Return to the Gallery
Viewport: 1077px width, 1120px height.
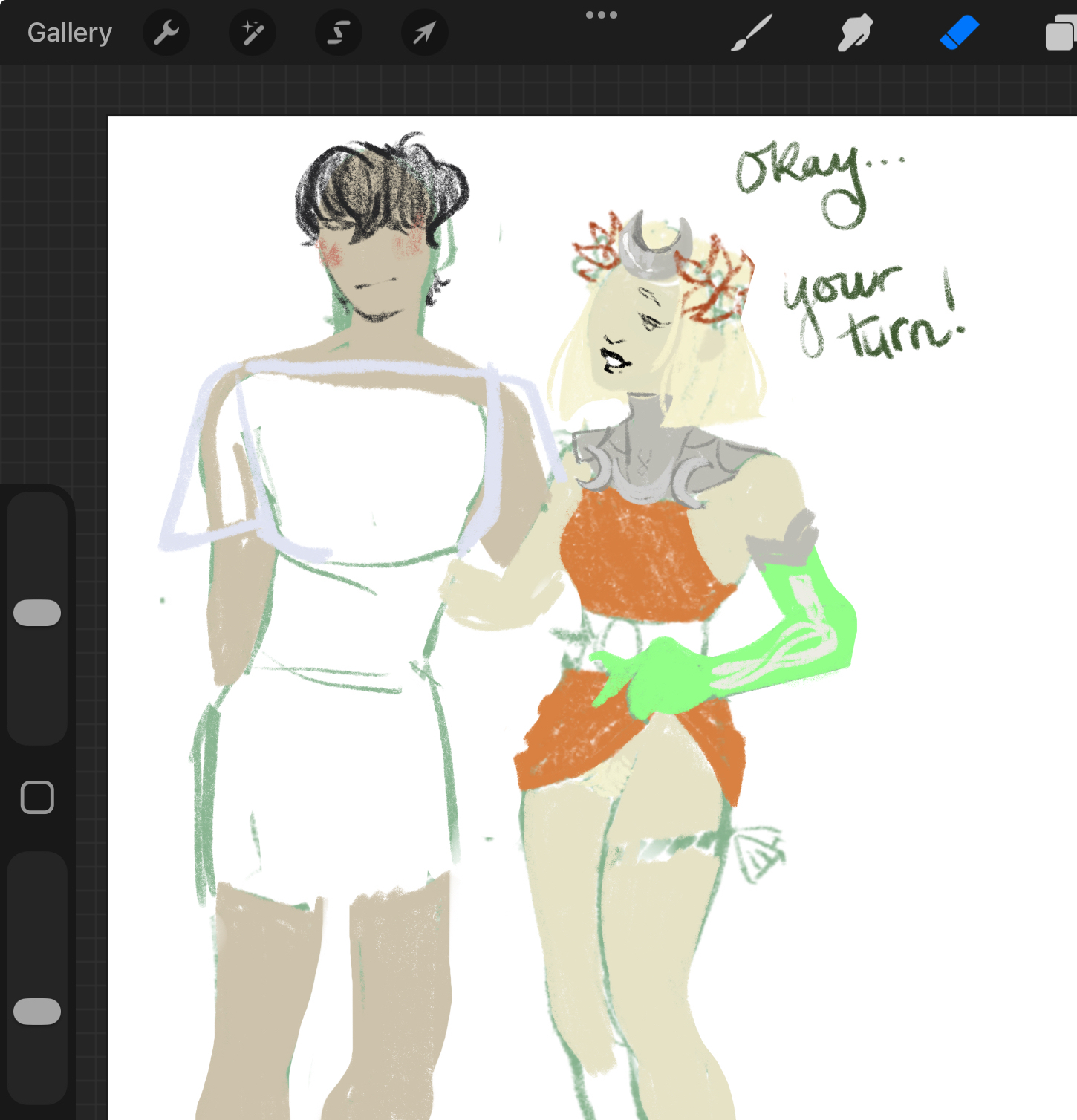pos(70,33)
